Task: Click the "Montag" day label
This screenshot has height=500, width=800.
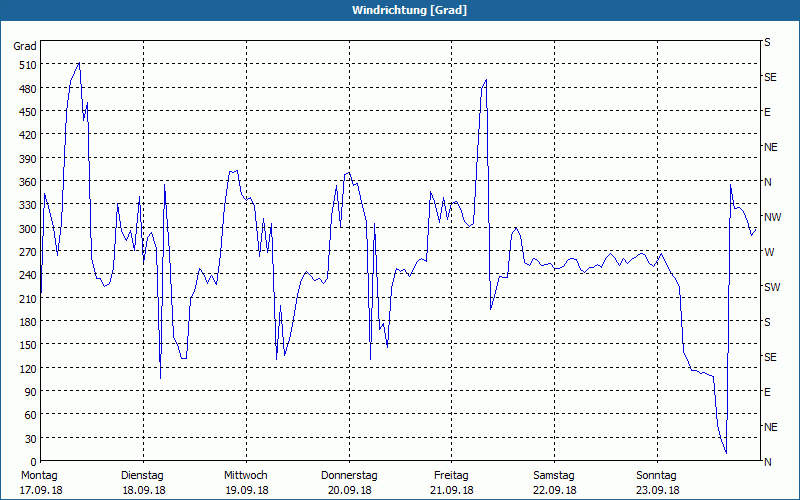Action: 39,476
